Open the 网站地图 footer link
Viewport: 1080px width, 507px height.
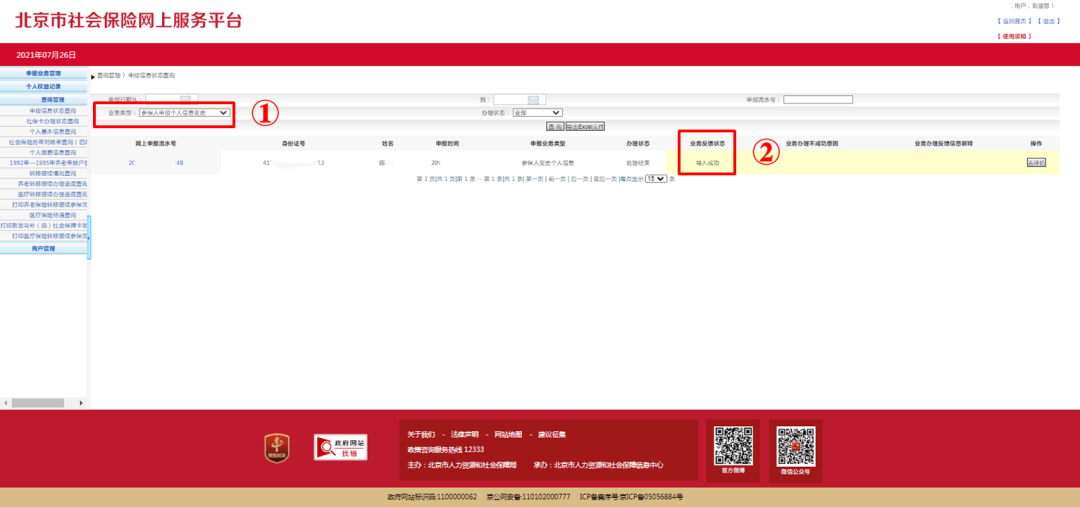508,435
